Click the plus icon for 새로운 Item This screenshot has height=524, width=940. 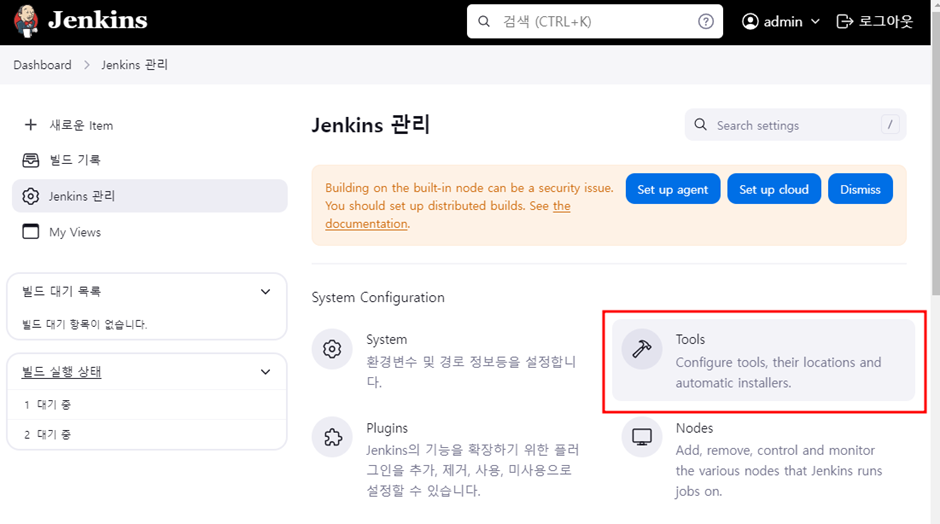click(x=30, y=125)
